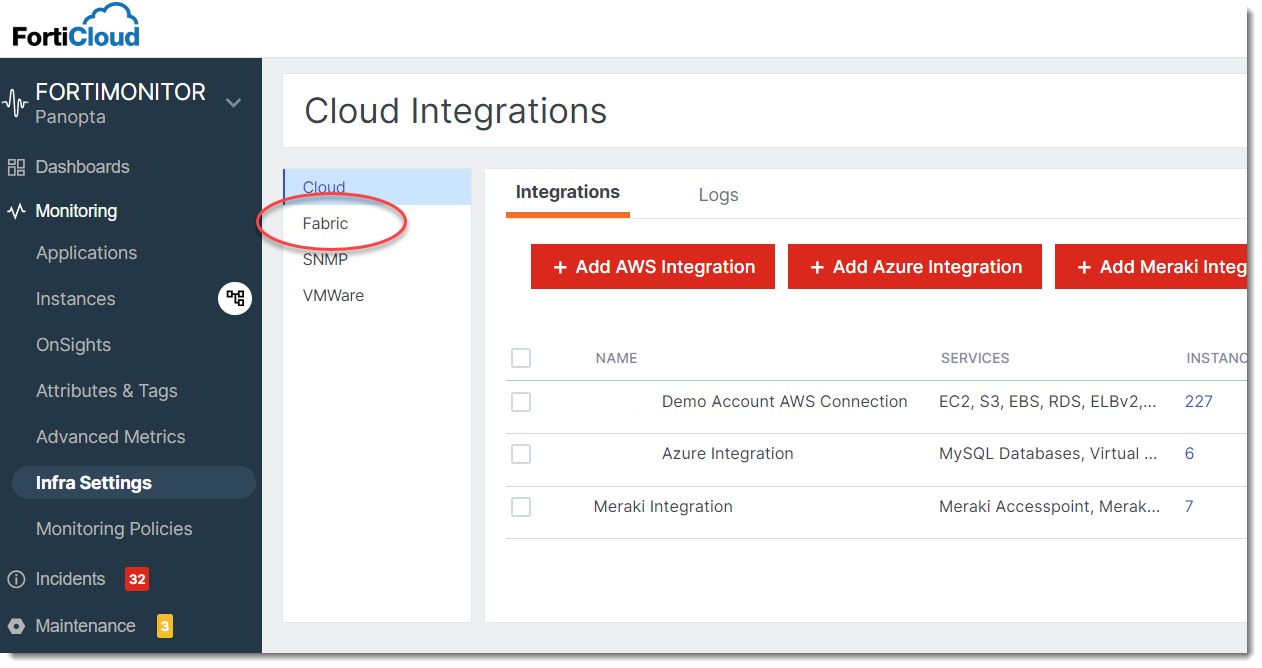Open the instance topology tree icon

tap(235, 298)
